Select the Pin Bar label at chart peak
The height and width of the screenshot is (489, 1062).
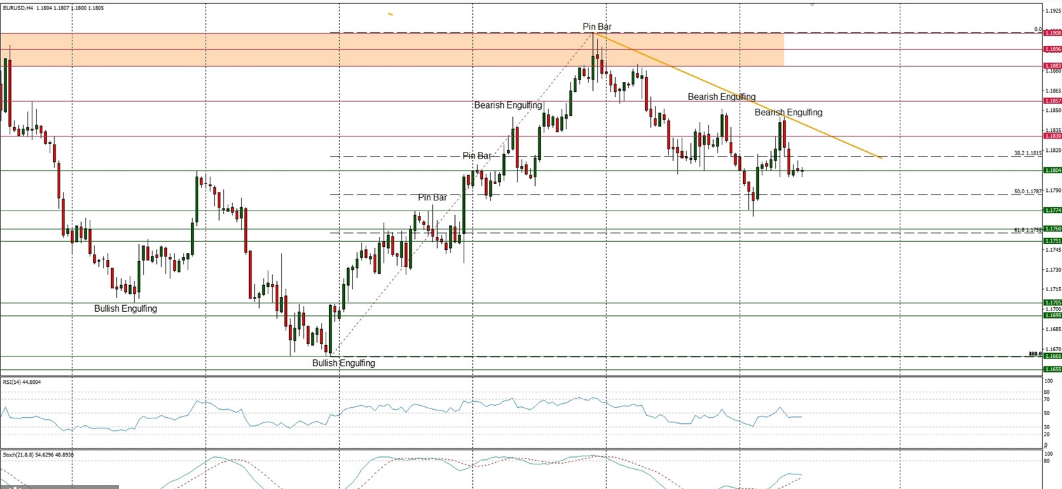pos(597,25)
